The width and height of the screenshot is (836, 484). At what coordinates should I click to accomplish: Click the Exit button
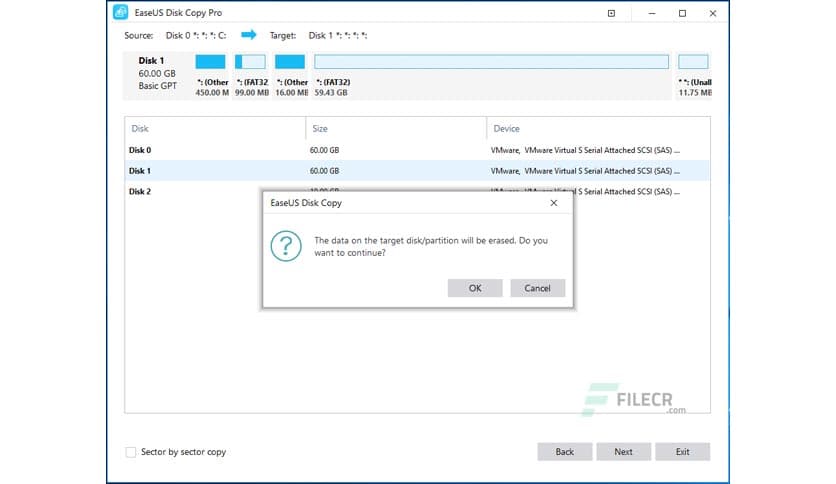[682, 451]
